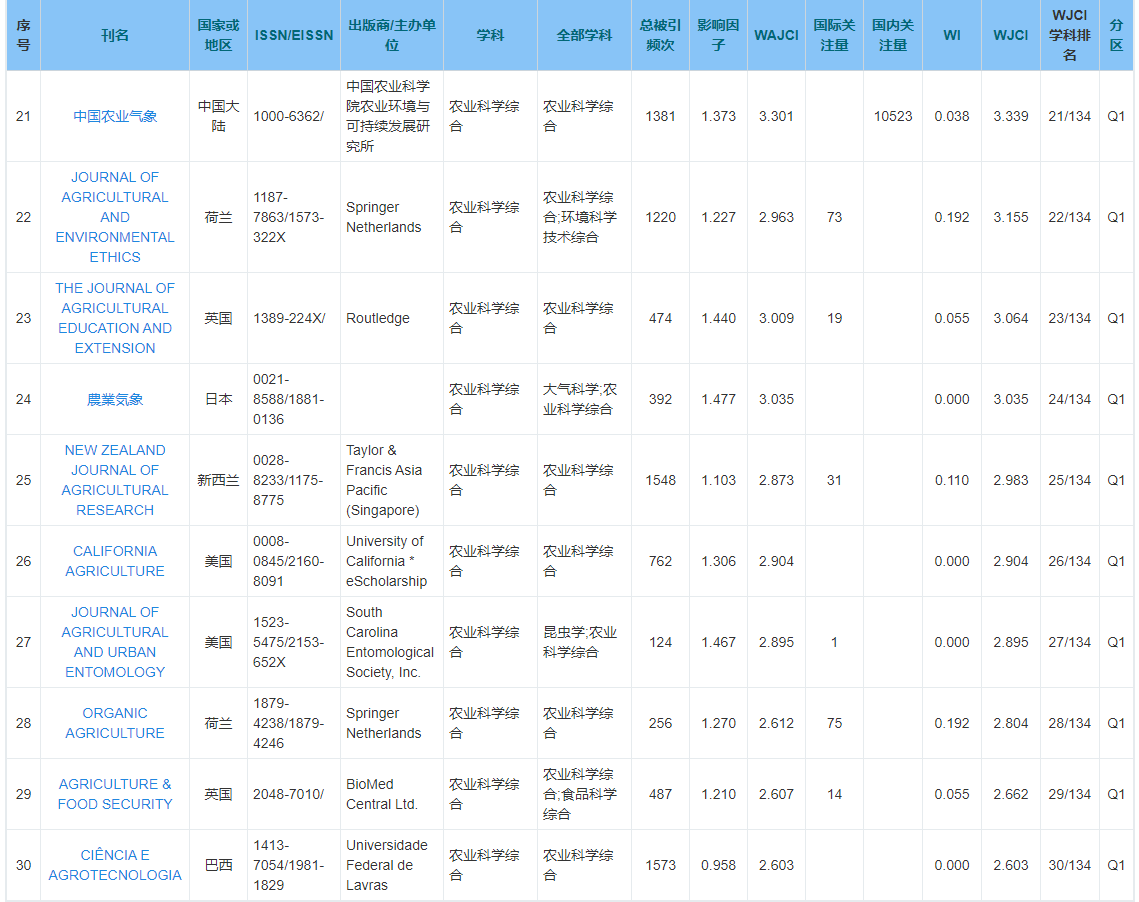The image size is (1139, 902).
Task: Open the ORGANIC AGRICULTURE journal link
Action: tap(115, 723)
